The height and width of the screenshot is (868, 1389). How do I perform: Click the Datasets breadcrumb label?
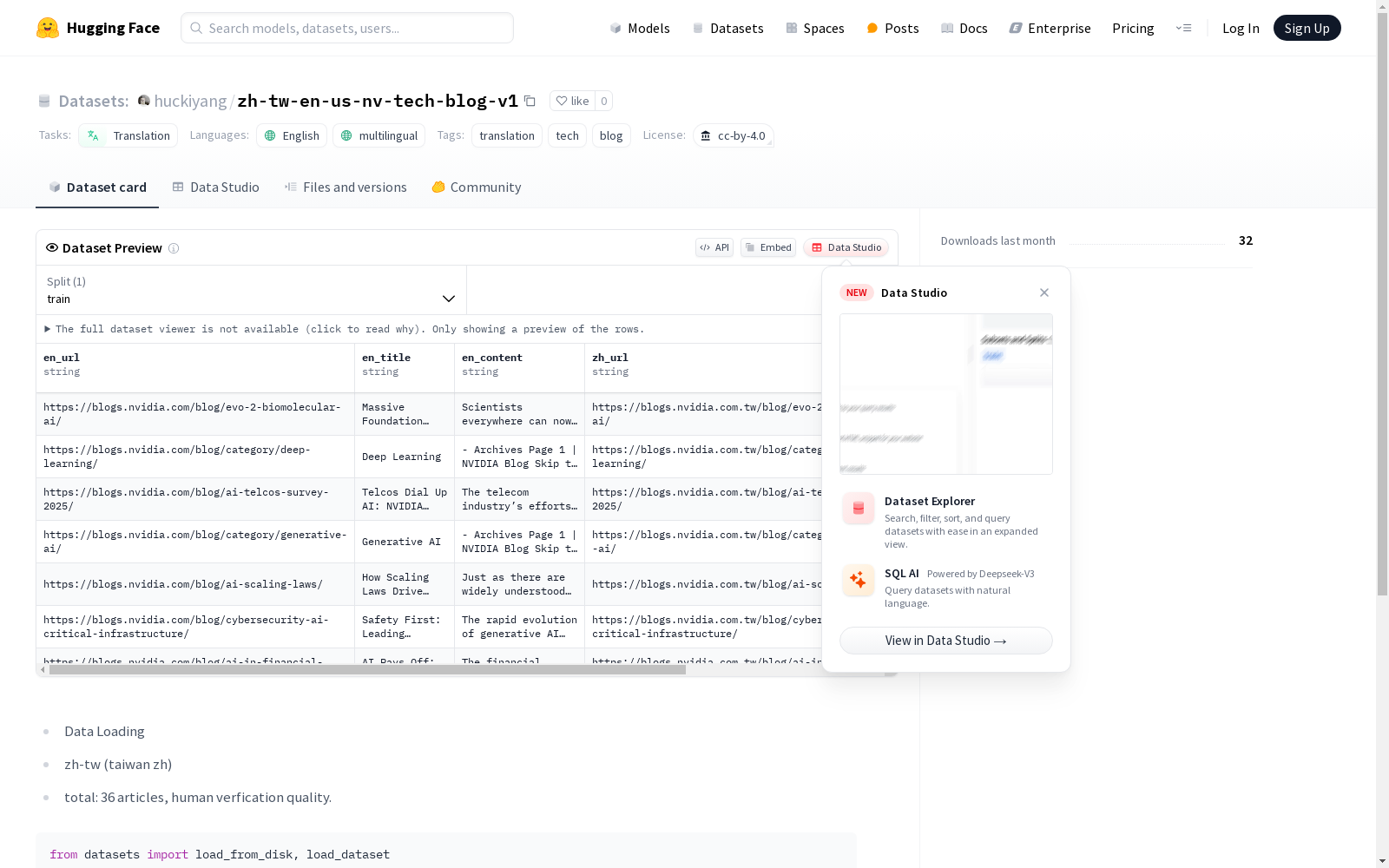(94, 101)
